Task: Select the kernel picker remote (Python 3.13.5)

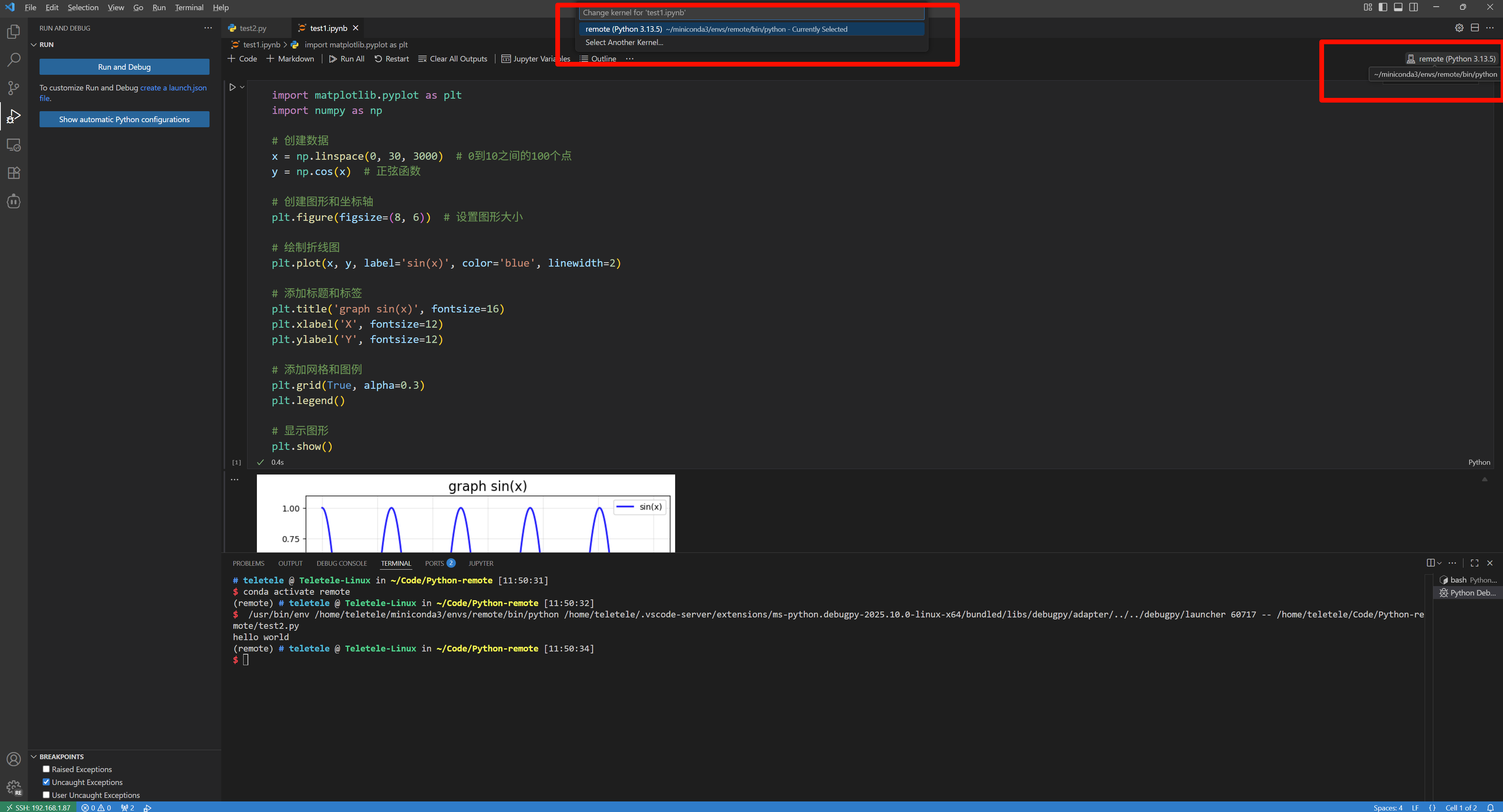Action: click(1451, 59)
